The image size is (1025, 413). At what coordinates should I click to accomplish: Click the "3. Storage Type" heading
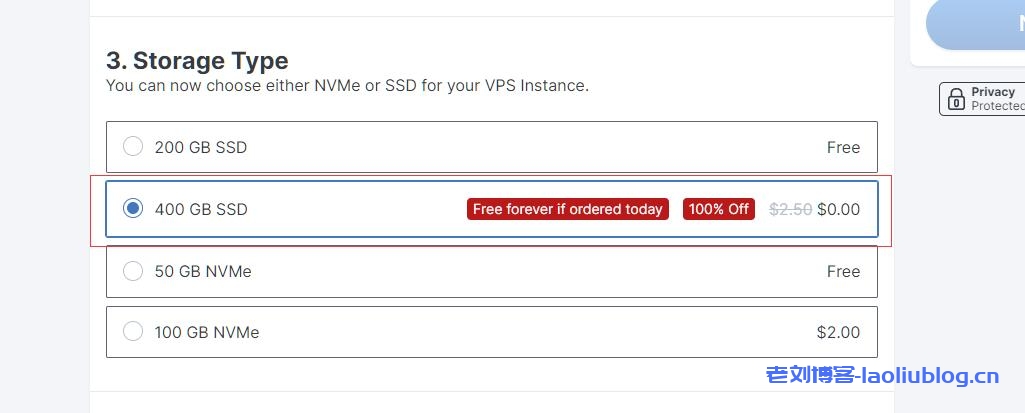point(197,61)
